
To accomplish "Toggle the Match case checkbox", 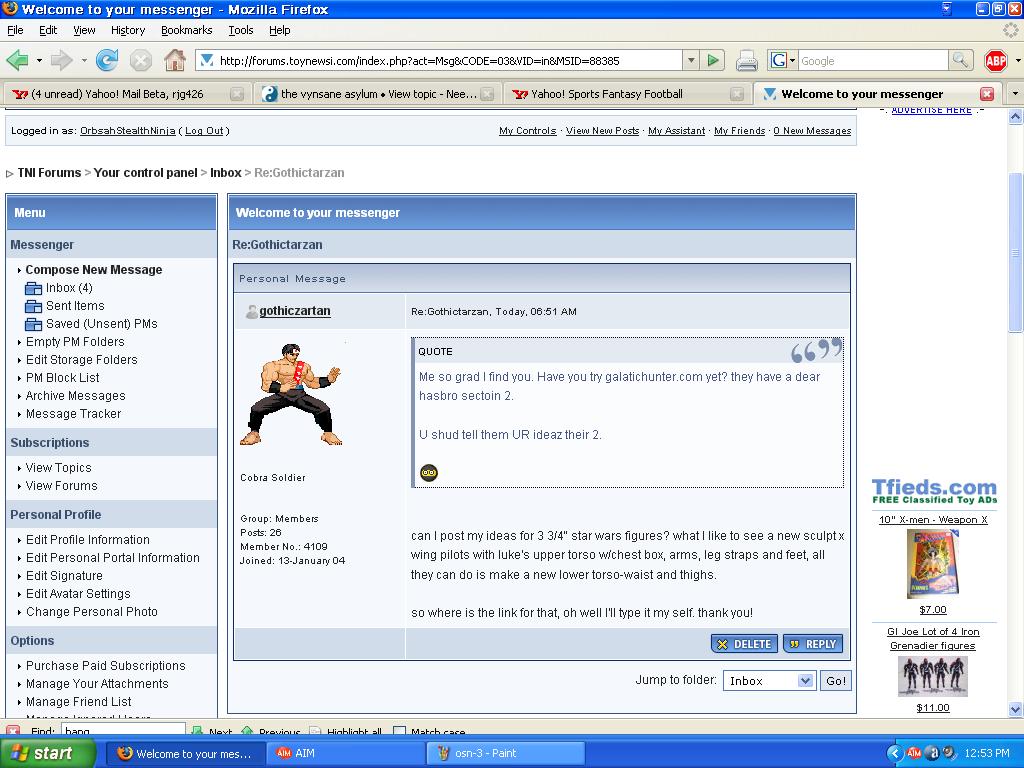I will click(x=400, y=731).
